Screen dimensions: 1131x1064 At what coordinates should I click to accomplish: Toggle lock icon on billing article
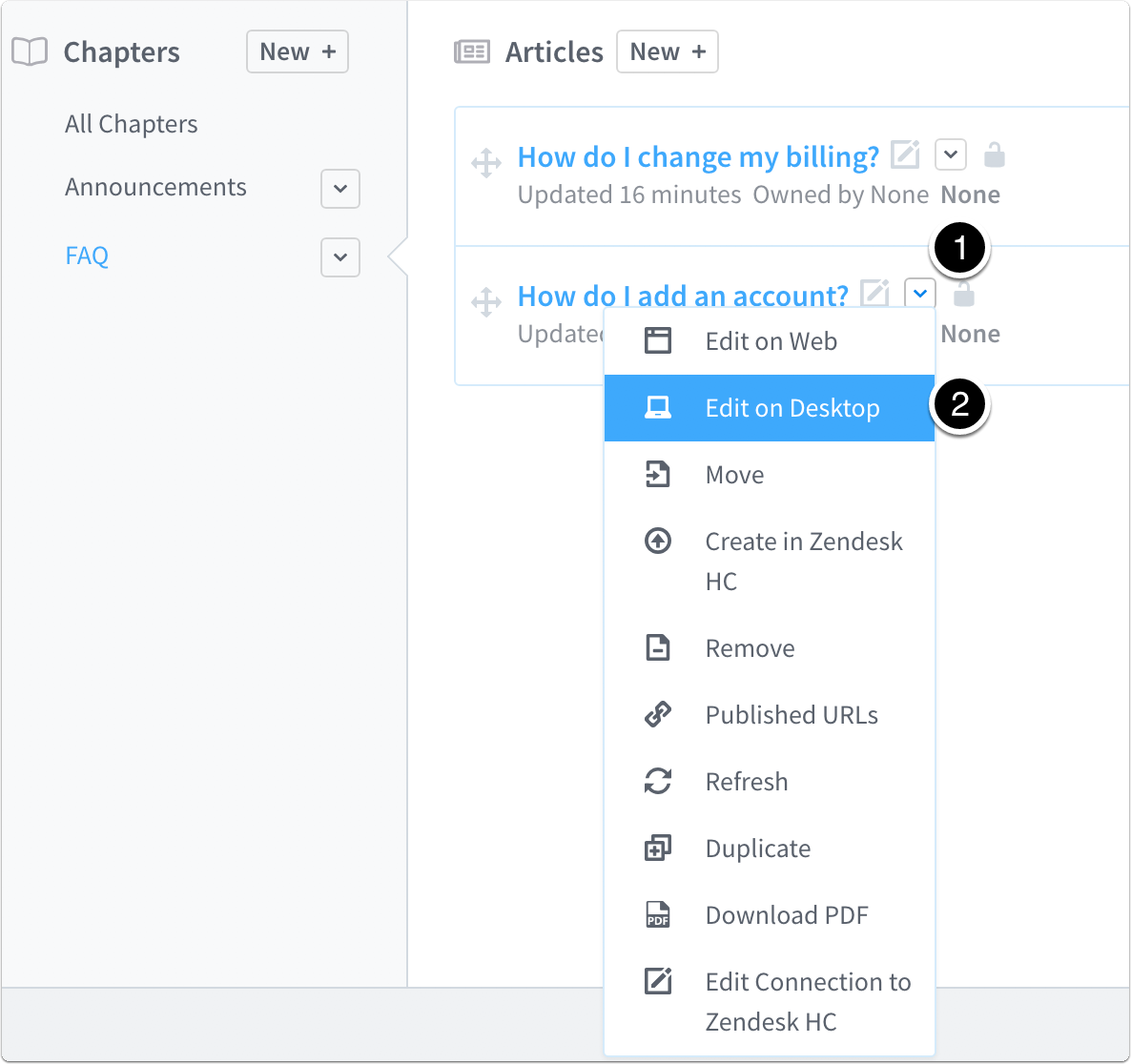[x=995, y=154]
